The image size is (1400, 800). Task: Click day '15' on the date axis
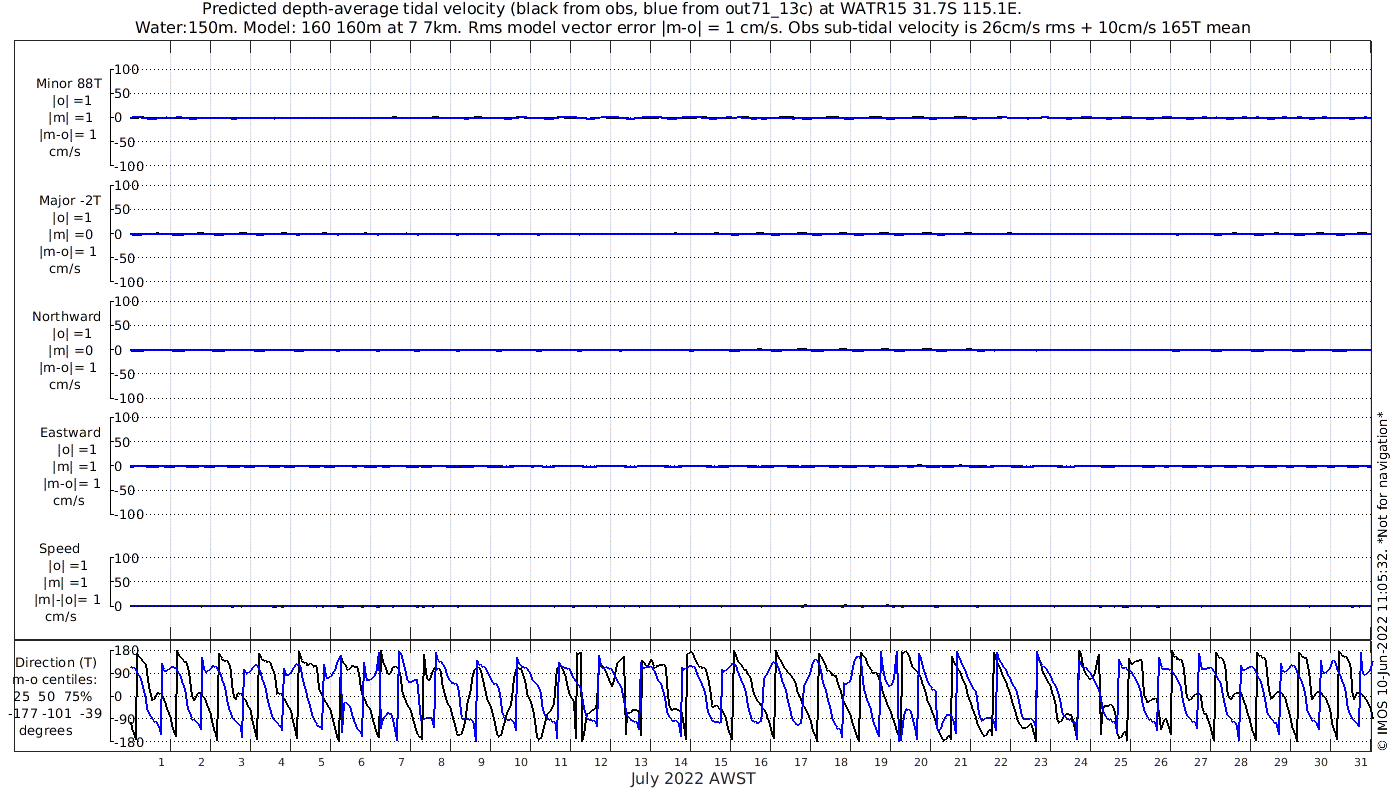tap(721, 762)
